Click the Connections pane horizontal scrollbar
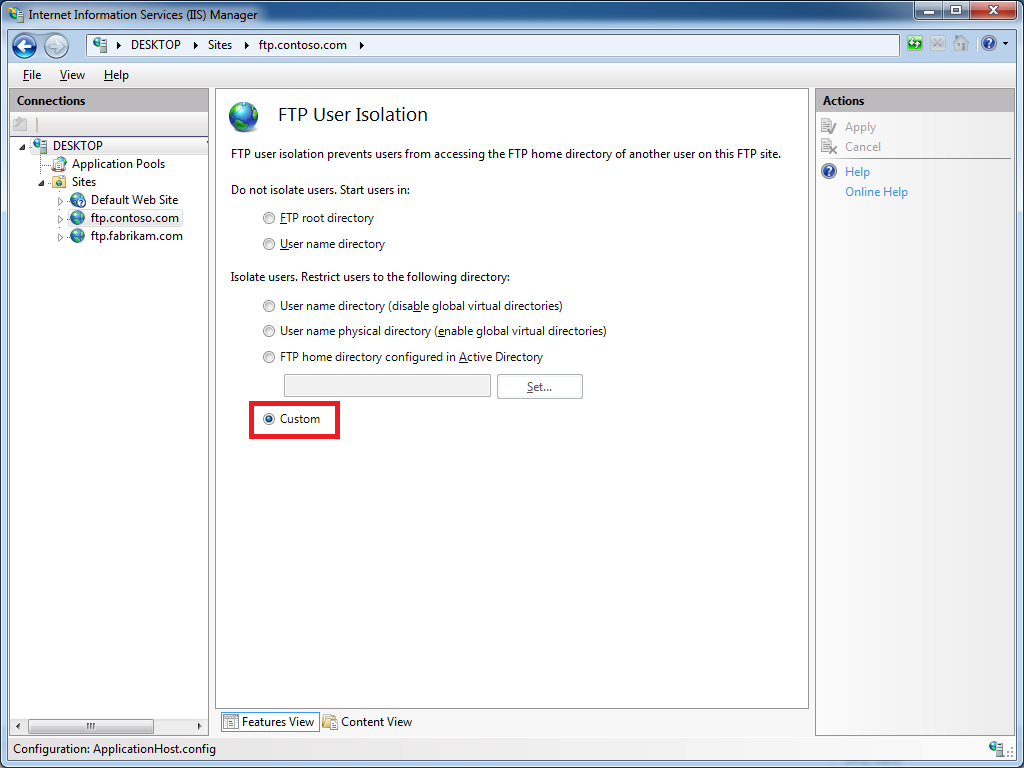 tap(90, 726)
